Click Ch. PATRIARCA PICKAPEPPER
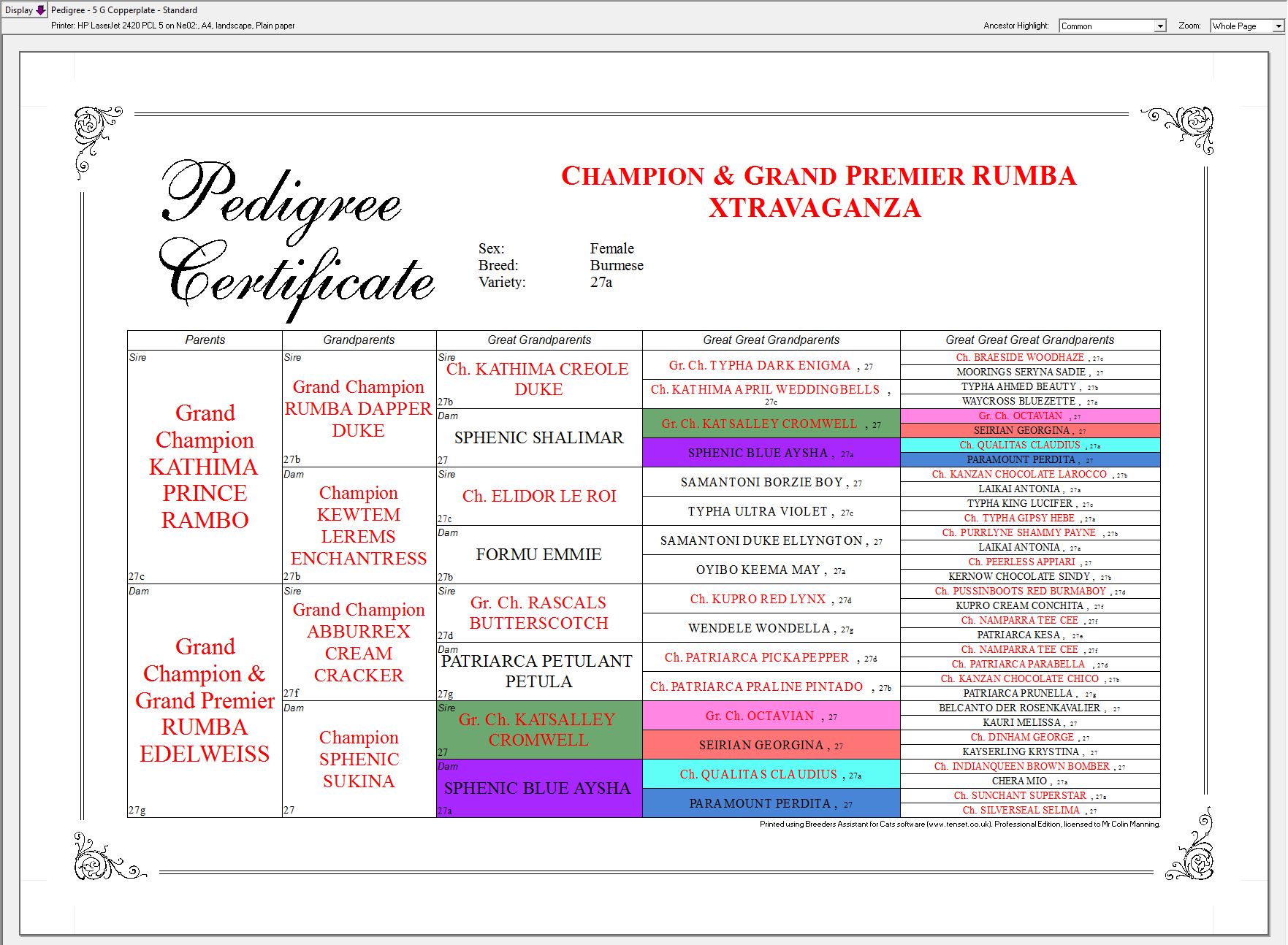Viewport: 1288px width, 945px height. pyautogui.click(x=771, y=657)
